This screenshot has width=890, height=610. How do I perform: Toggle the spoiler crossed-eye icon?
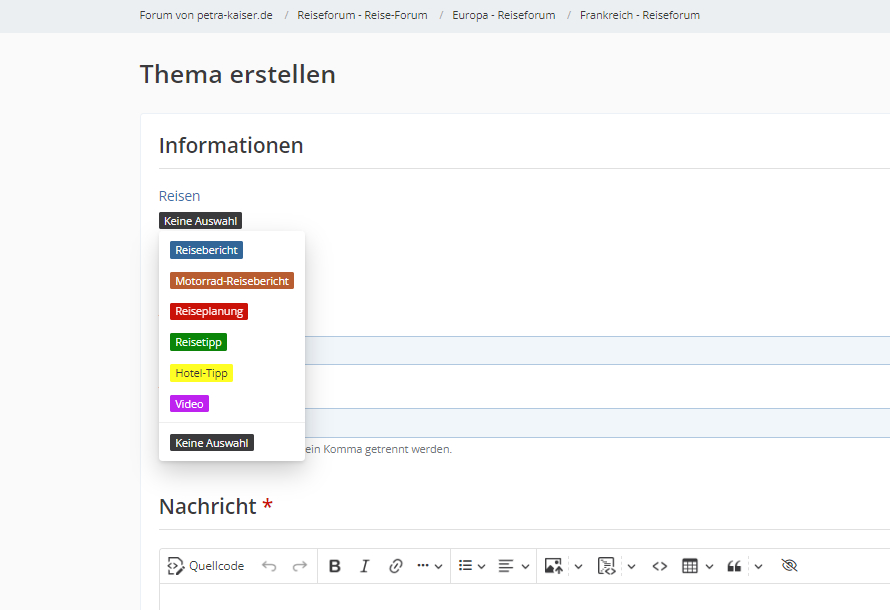click(x=789, y=566)
